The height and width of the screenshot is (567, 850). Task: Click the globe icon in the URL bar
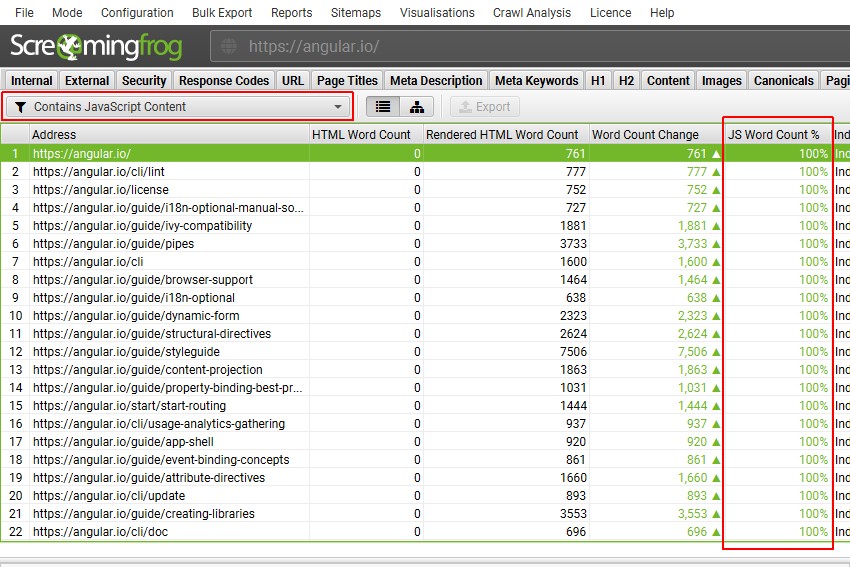229,47
